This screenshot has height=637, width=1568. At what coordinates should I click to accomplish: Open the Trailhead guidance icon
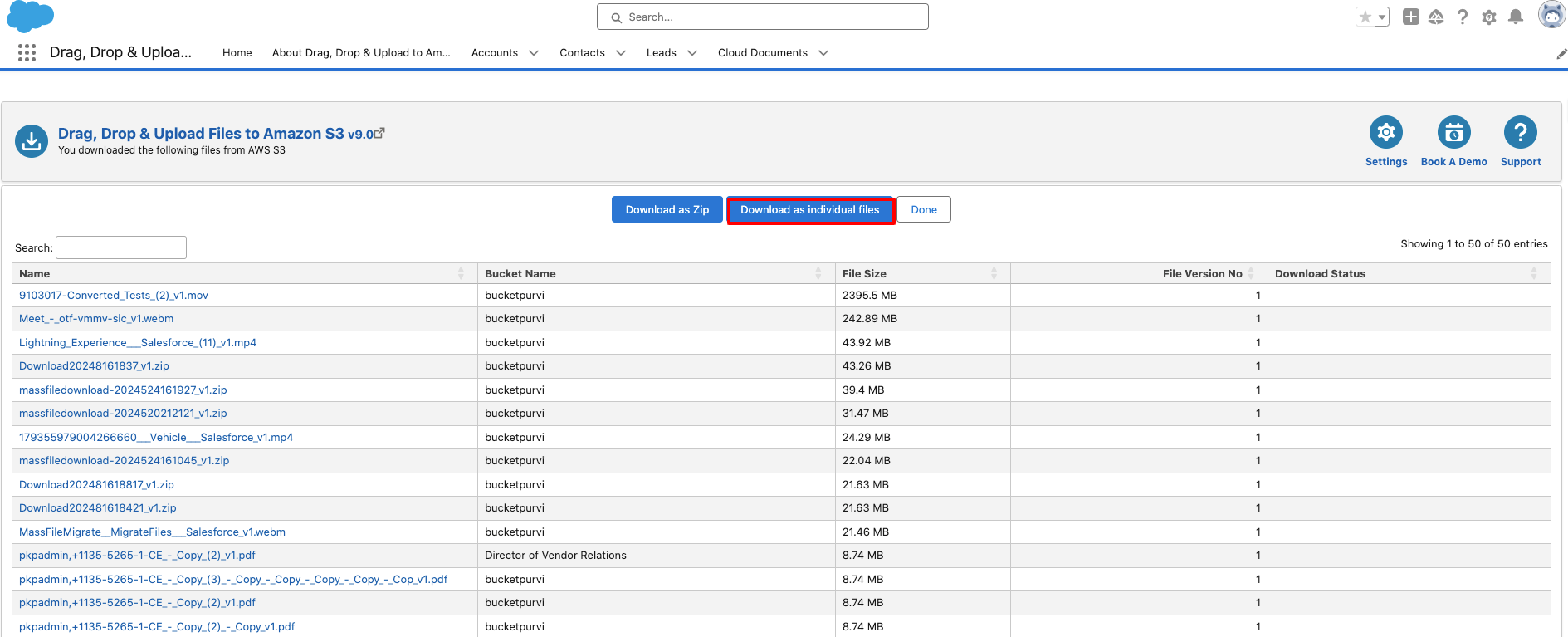click(x=1436, y=17)
